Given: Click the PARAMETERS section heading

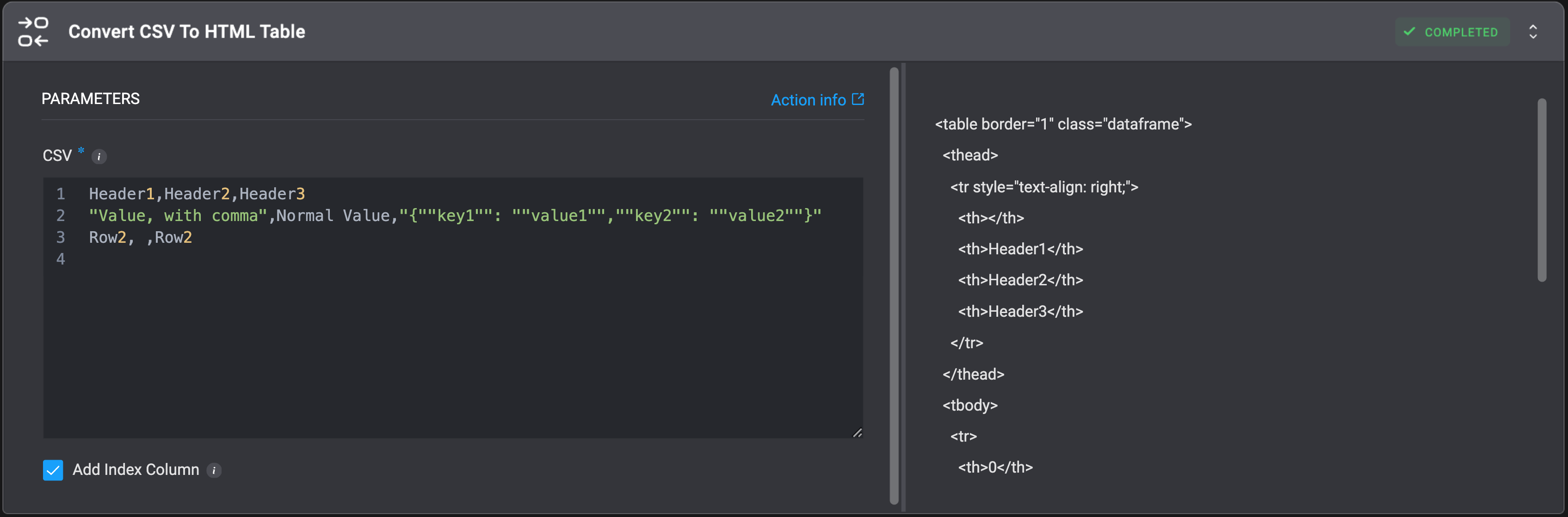Looking at the screenshot, I should point(91,98).
